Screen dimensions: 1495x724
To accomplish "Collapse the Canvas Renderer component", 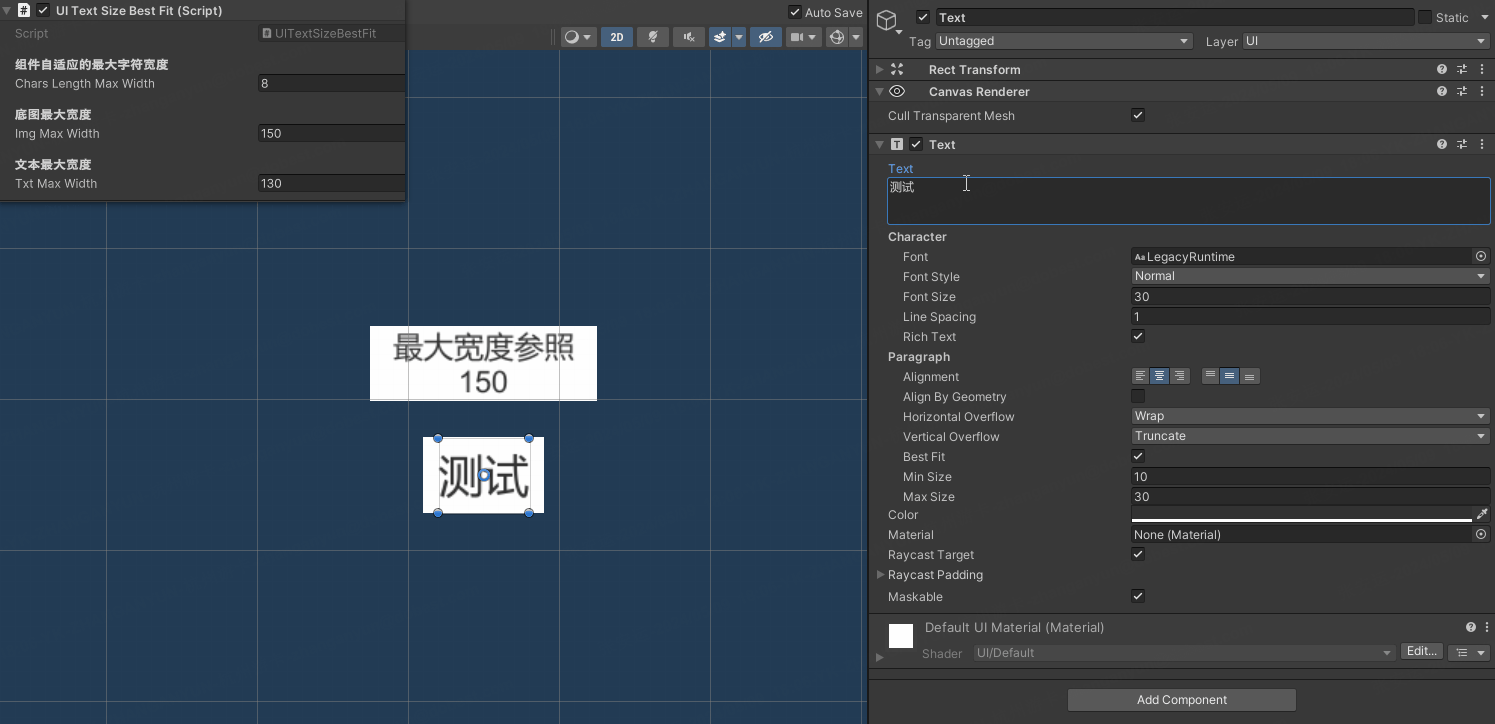I will (879, 91).
